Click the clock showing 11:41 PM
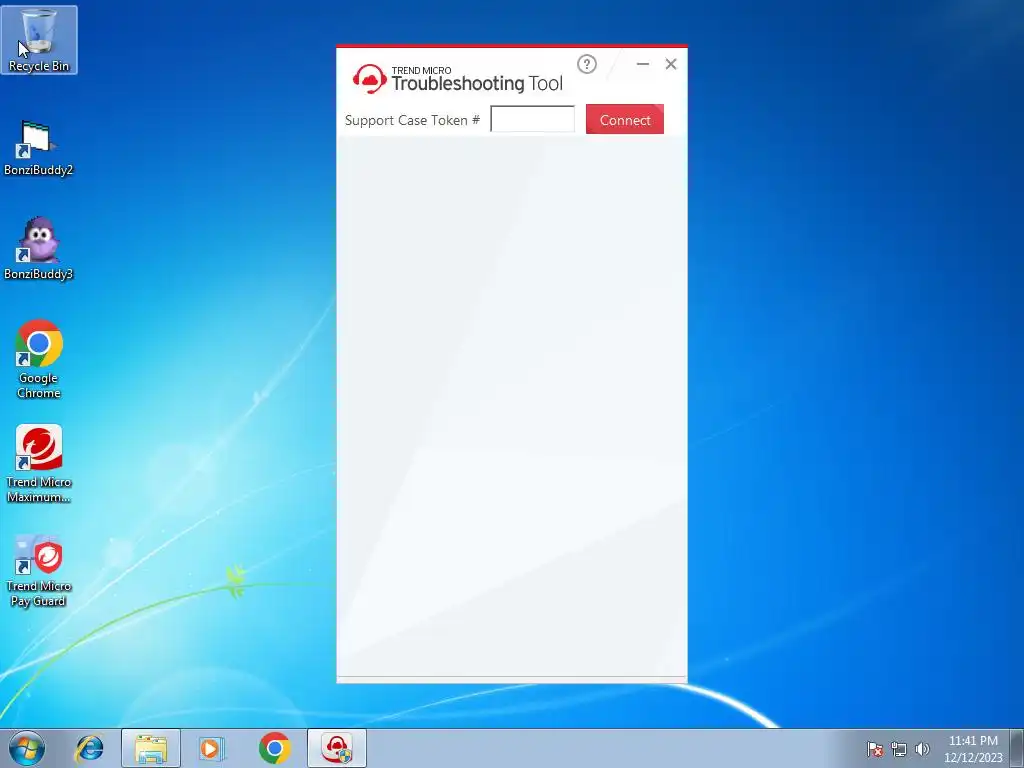This screenshot has height=768, width=1024. (973, 749)
